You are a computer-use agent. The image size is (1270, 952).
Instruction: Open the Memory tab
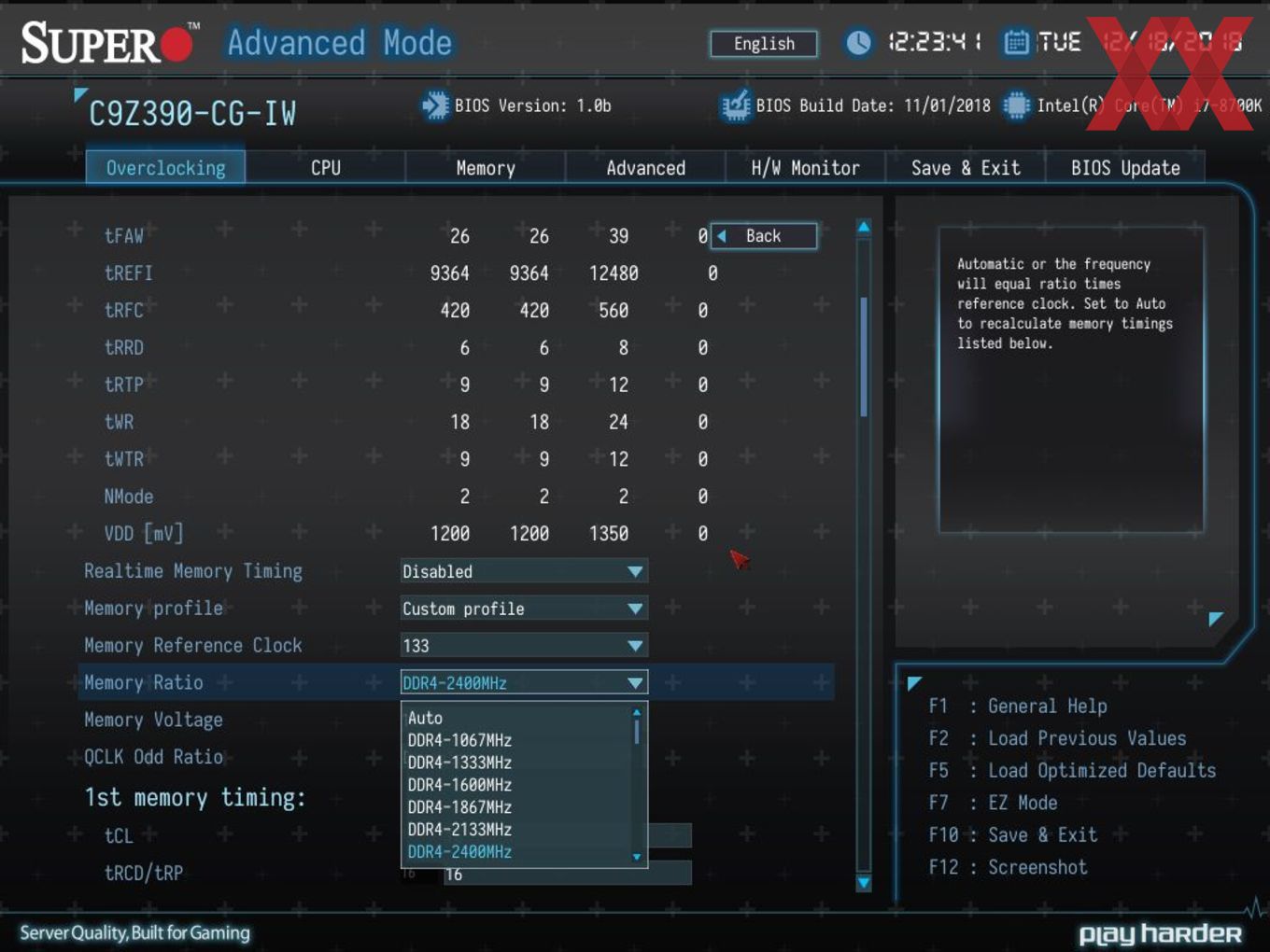[x=486, y=168]
